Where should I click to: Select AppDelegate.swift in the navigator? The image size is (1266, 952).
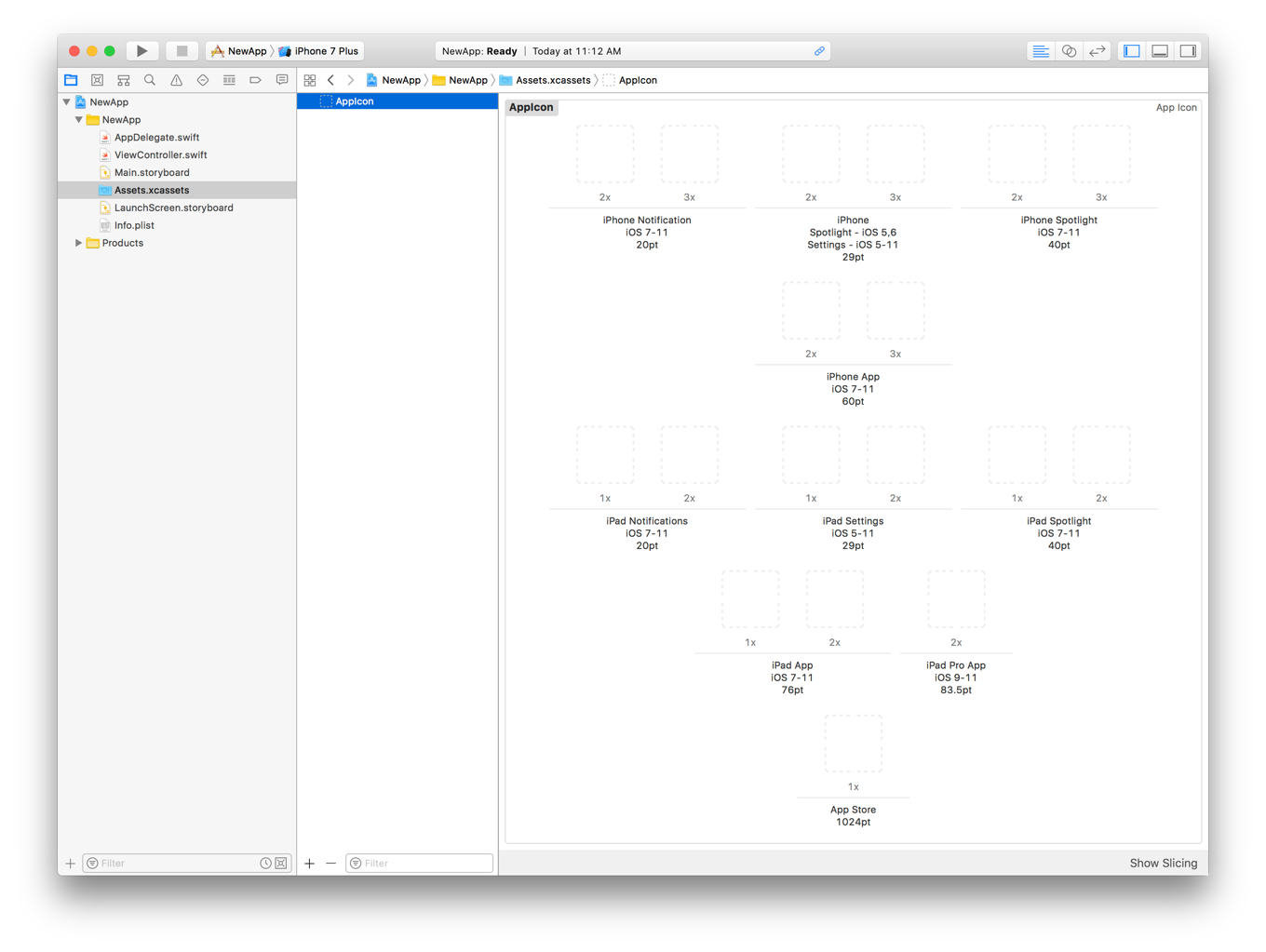(156, 138)
